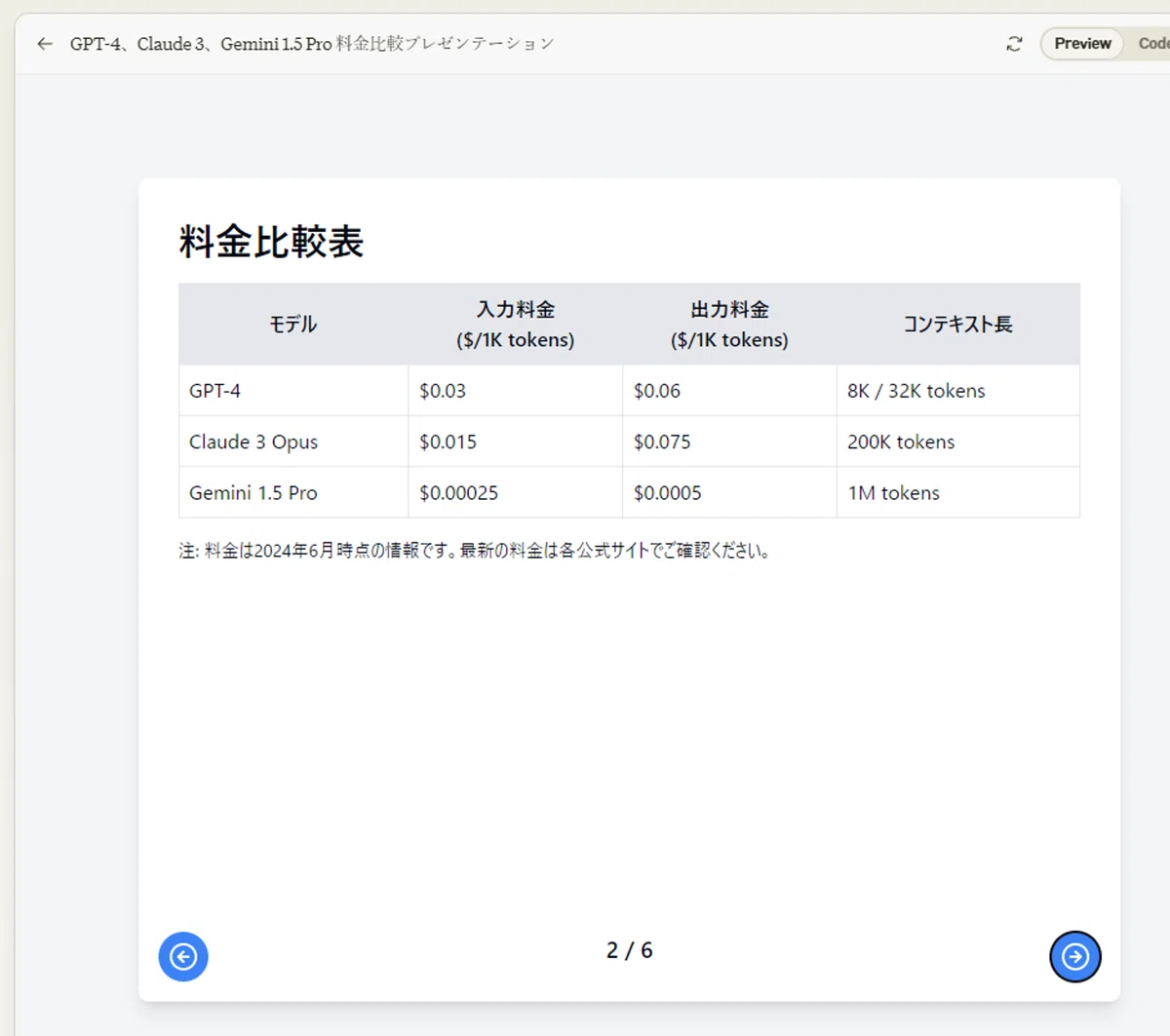Image resolution: width=1170 pixels, height=1036 pixels.
Task: Click the 2024年6月 pricing footnote
Action: click(x=476, y=551)
